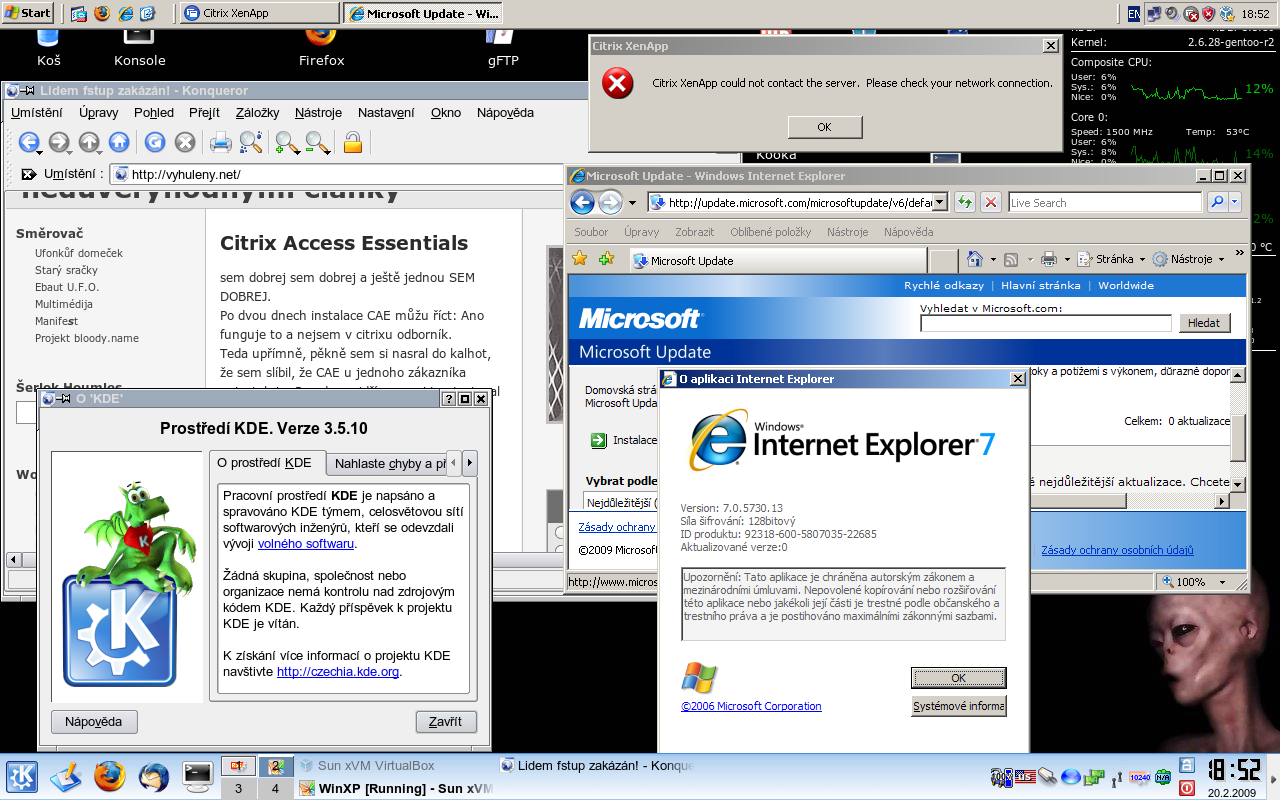The image size is (1280, 800).
Task: Zoom in with Konqueror's magnifier plus icon
Action: click(x=287, y=142)
